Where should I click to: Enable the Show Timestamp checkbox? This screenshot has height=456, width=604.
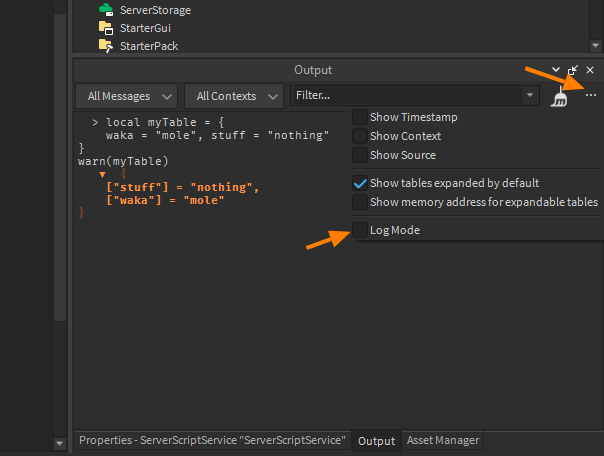pos(360,117)
